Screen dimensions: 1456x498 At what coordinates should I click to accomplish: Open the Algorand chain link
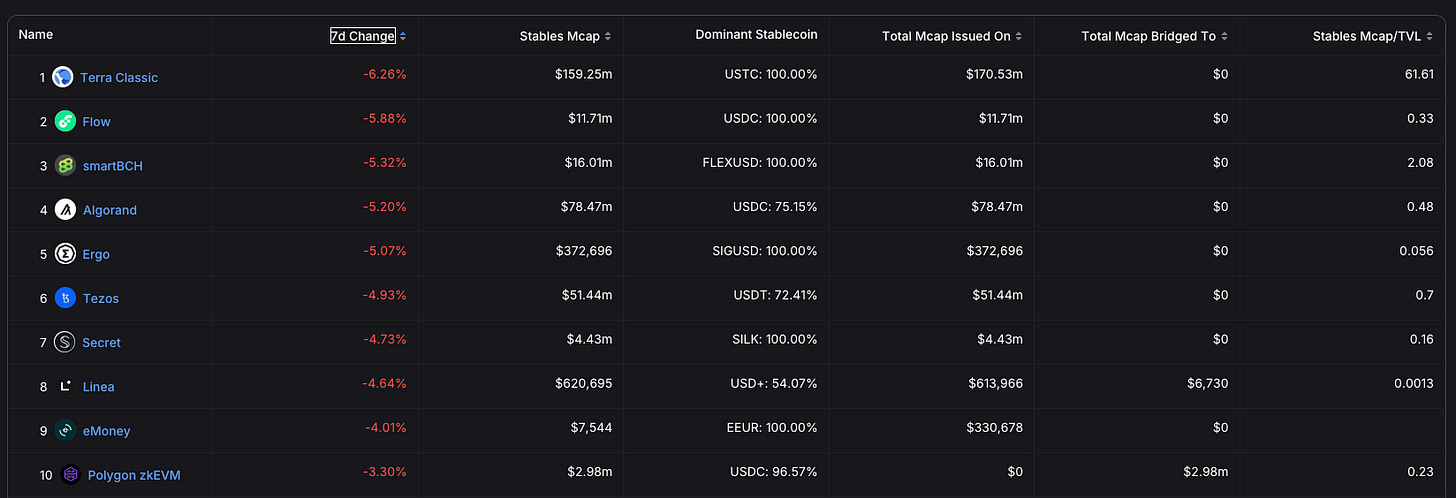click(x=110, y=211)
